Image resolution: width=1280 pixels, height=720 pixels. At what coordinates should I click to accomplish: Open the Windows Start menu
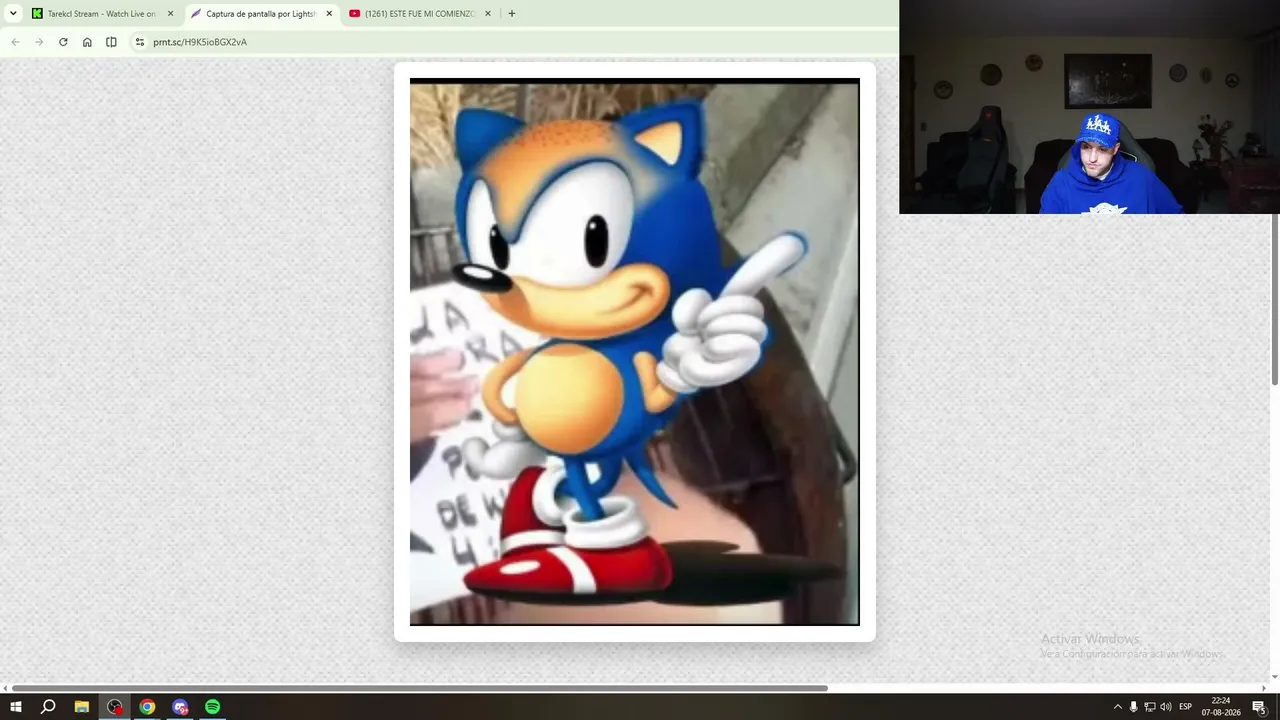pyautogui.click(x=16, y=707)
